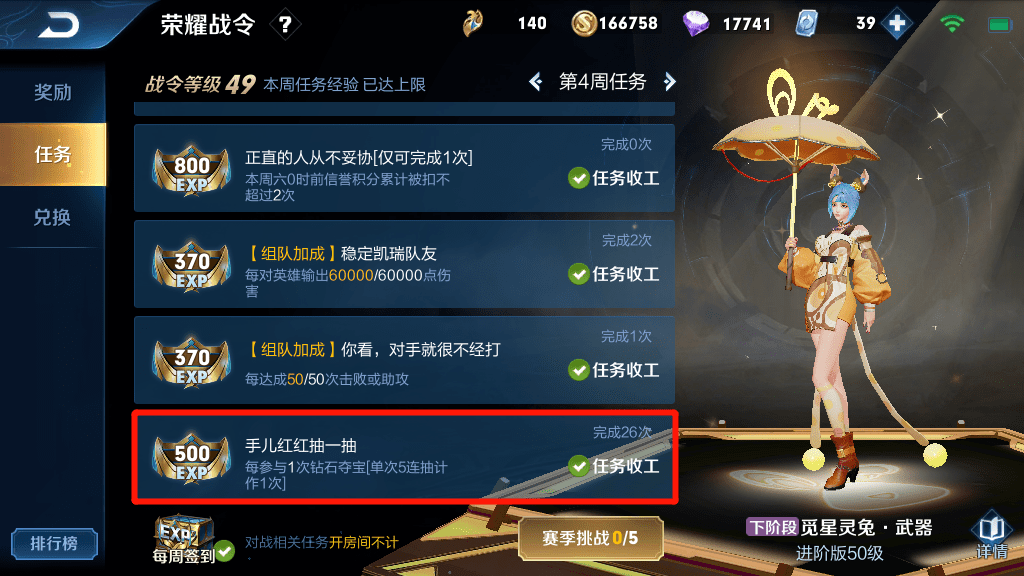Open the 详情 book details icon
The width and height of the screenshot is (1024, 576).
(991, 536)
